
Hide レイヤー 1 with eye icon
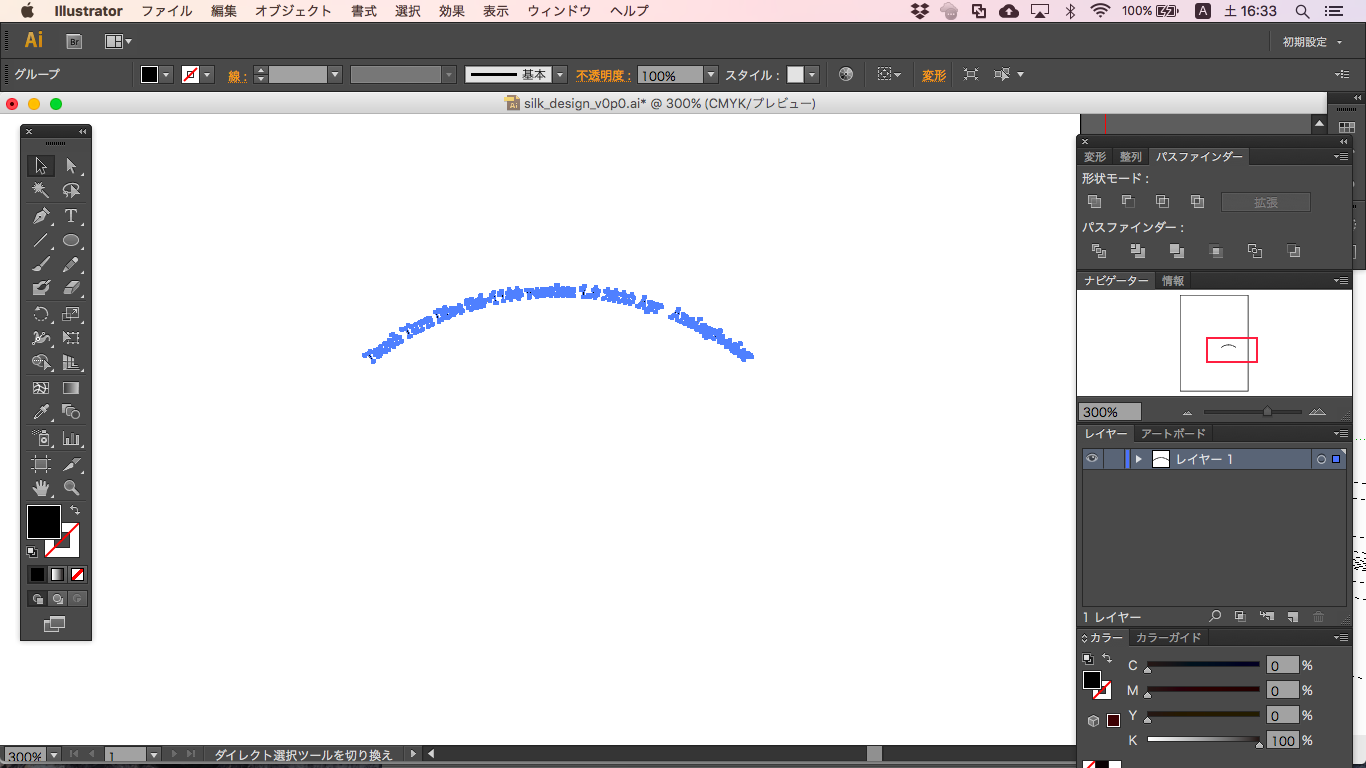[x=1092, y=459]
